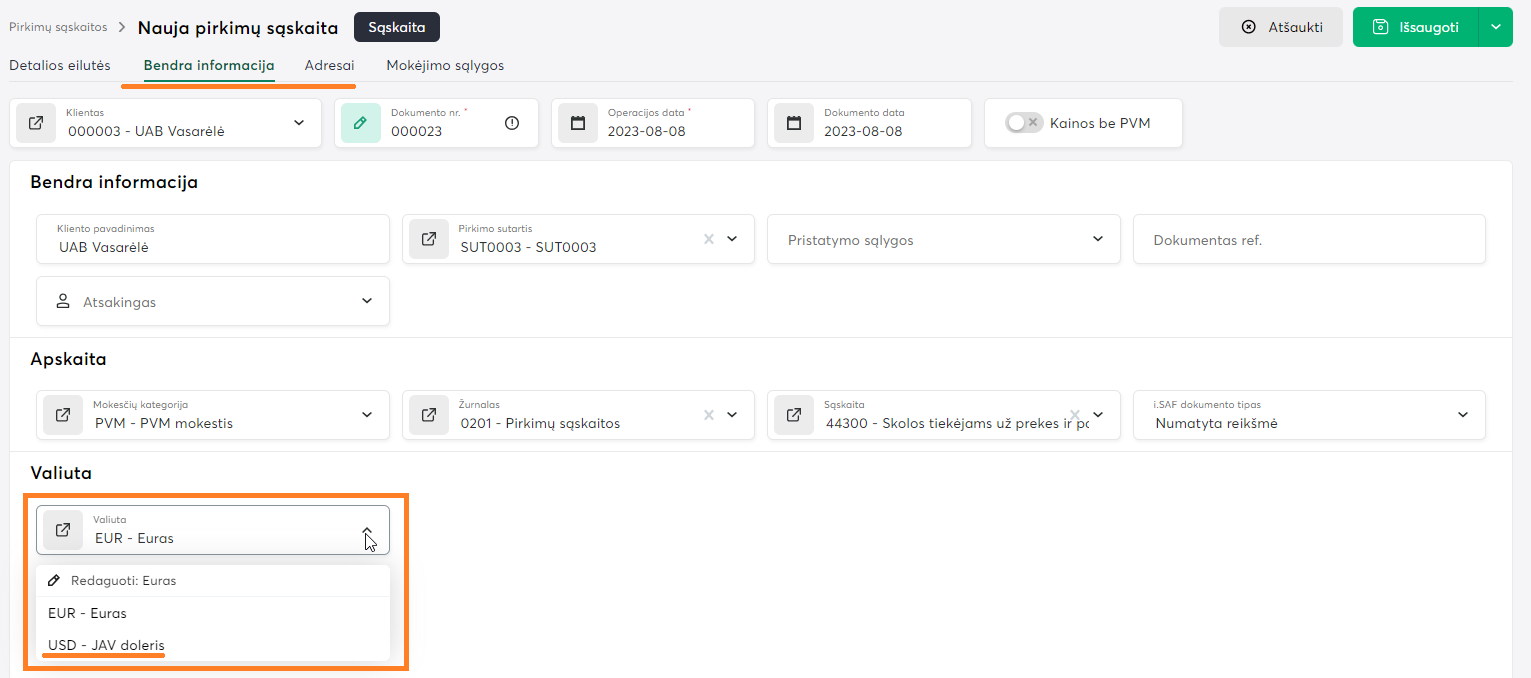Click the Pirkimų sąskaitos breadcrumb link
The width and height of the screenshot is (1531, 678).
58,27
